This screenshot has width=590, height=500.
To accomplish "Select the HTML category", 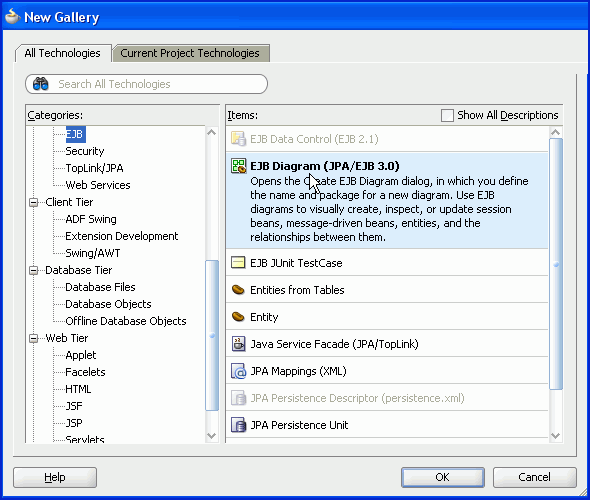I will [78, 389].
